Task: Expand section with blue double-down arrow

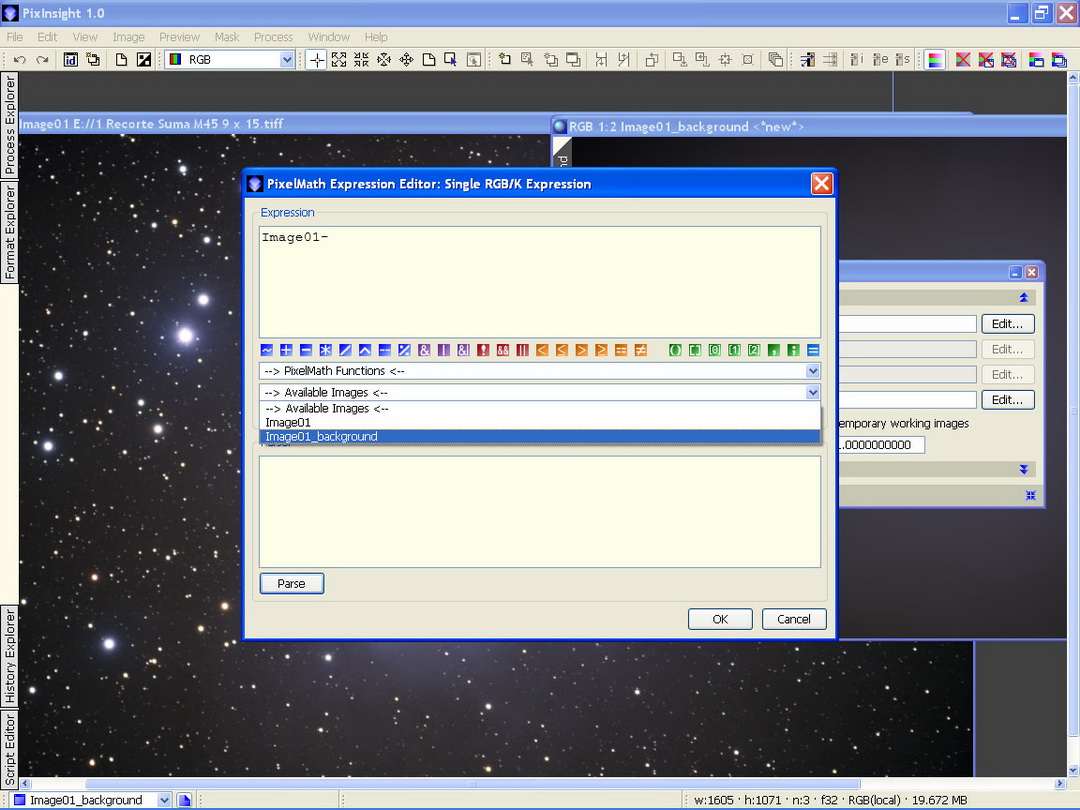Action: [1024, 469]
